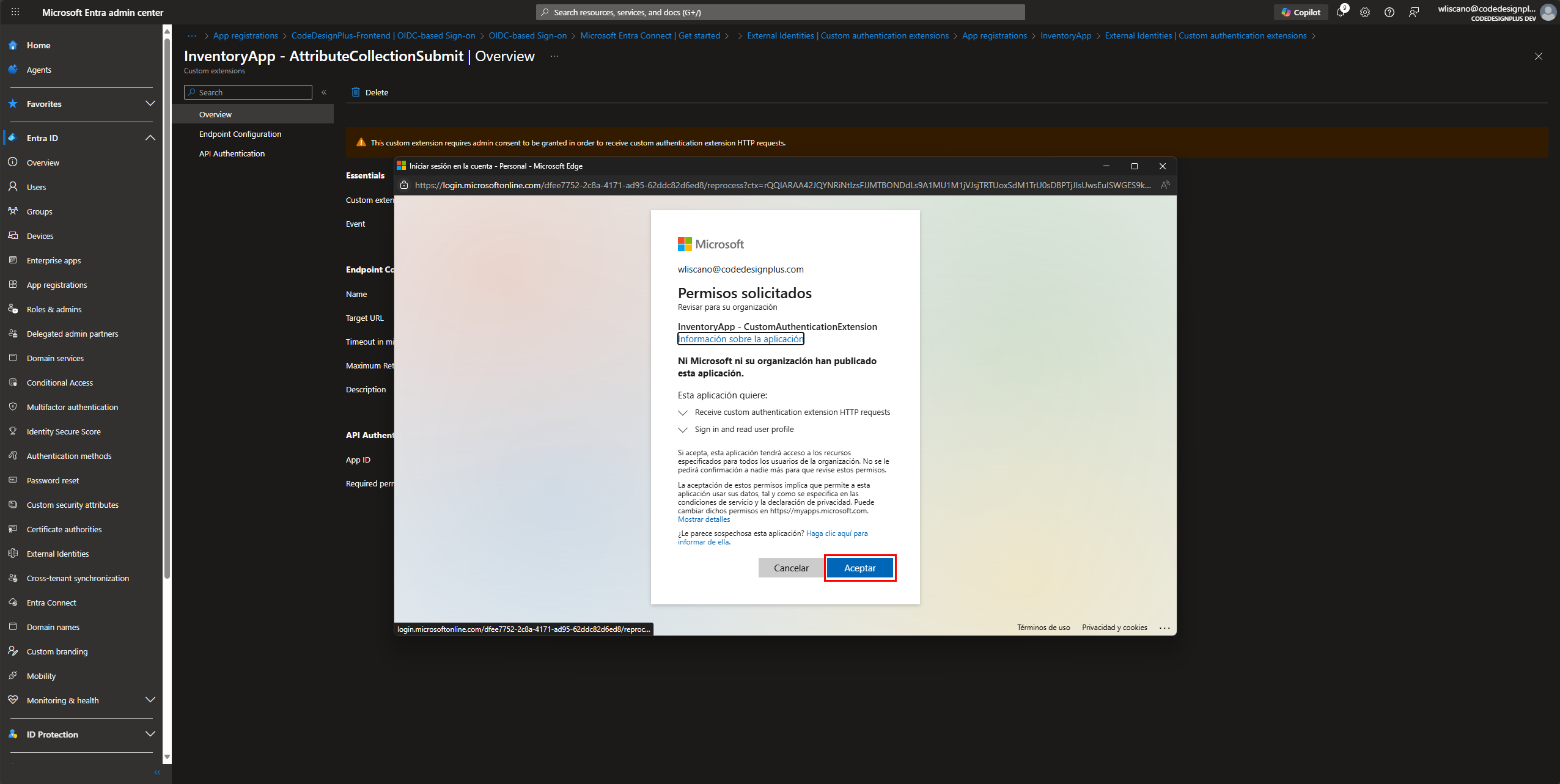Image resolution: width=1560 pixels, height=784 pixels.
Task: Open the Settings gear icon
Action: coord(1365,12)
